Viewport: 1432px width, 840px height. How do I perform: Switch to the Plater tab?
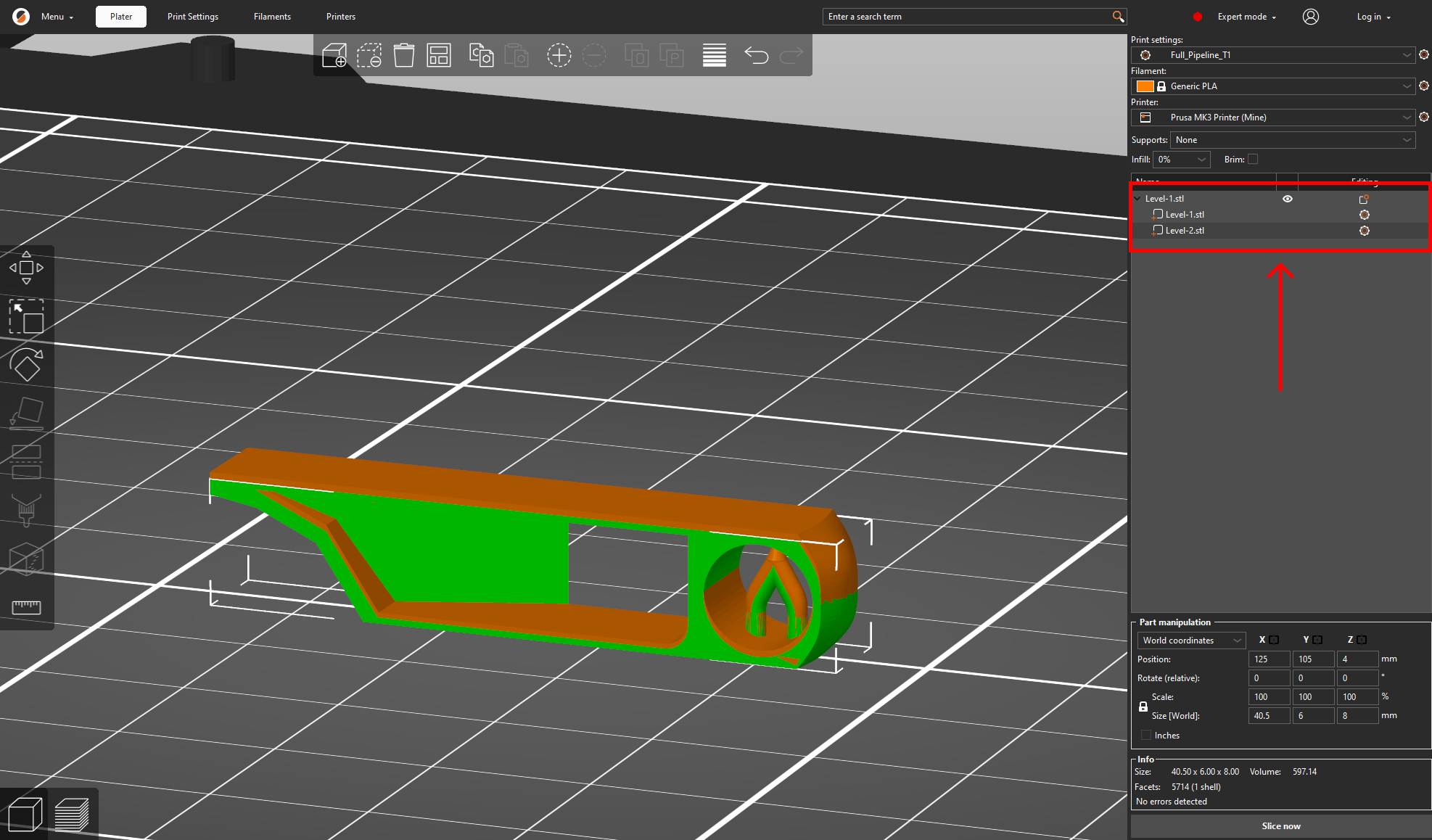(x=121, y=17)
